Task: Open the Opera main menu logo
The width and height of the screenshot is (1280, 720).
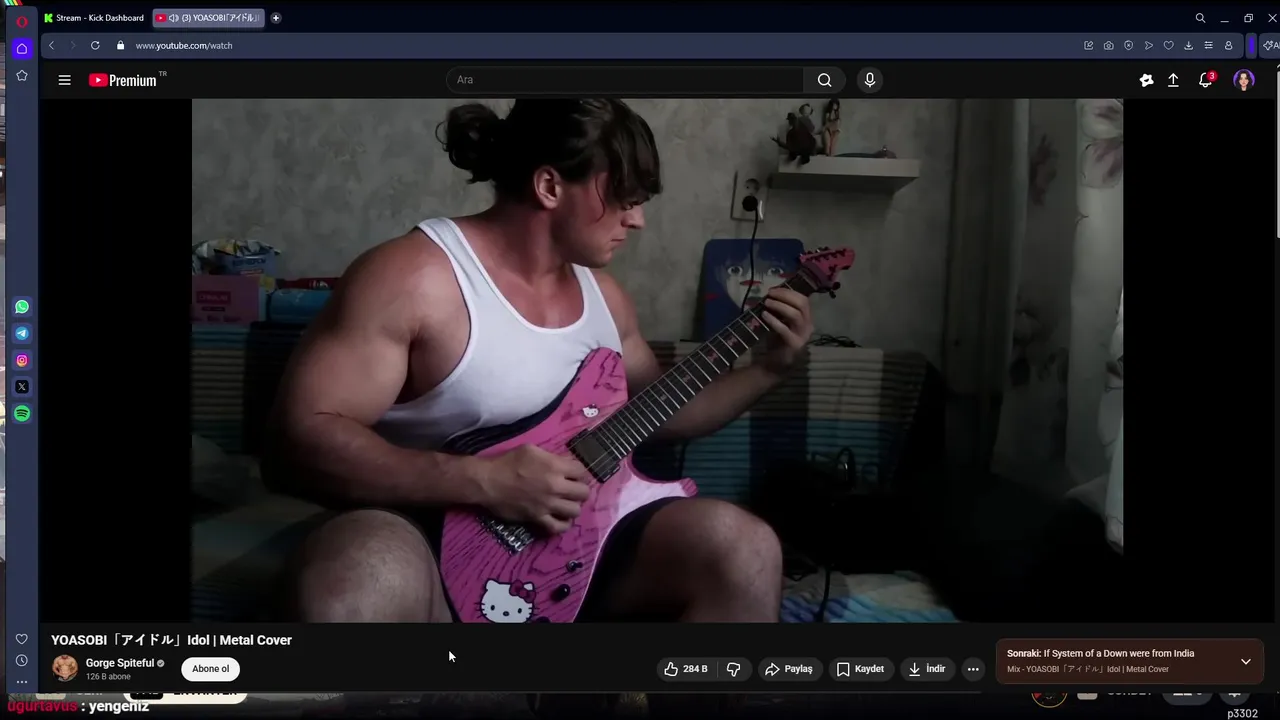Action: (x=21, y=21)
